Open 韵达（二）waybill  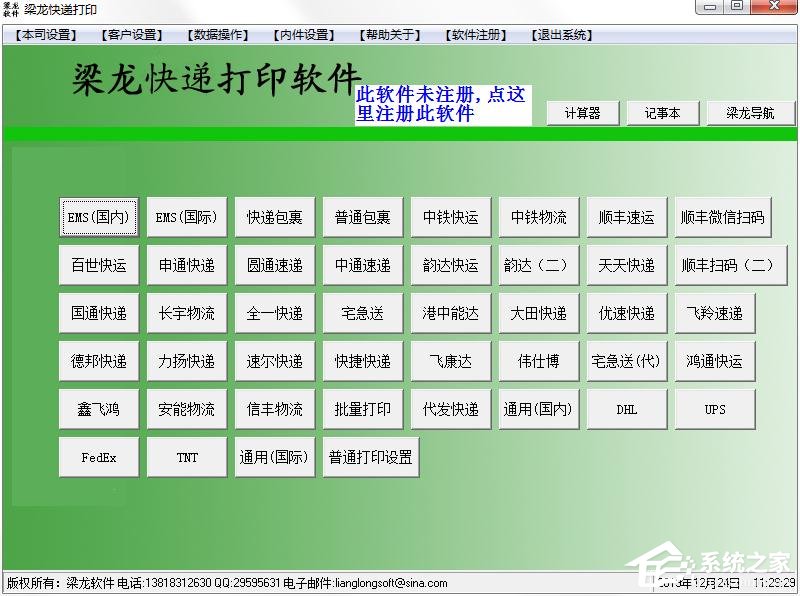coord(539,265)
